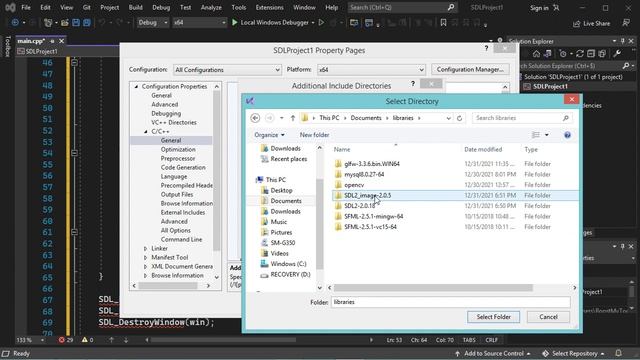This screenshot has width=640, height=360.
Task: Select Desktop in navigation pane
Action: click(x=281, y=191)
